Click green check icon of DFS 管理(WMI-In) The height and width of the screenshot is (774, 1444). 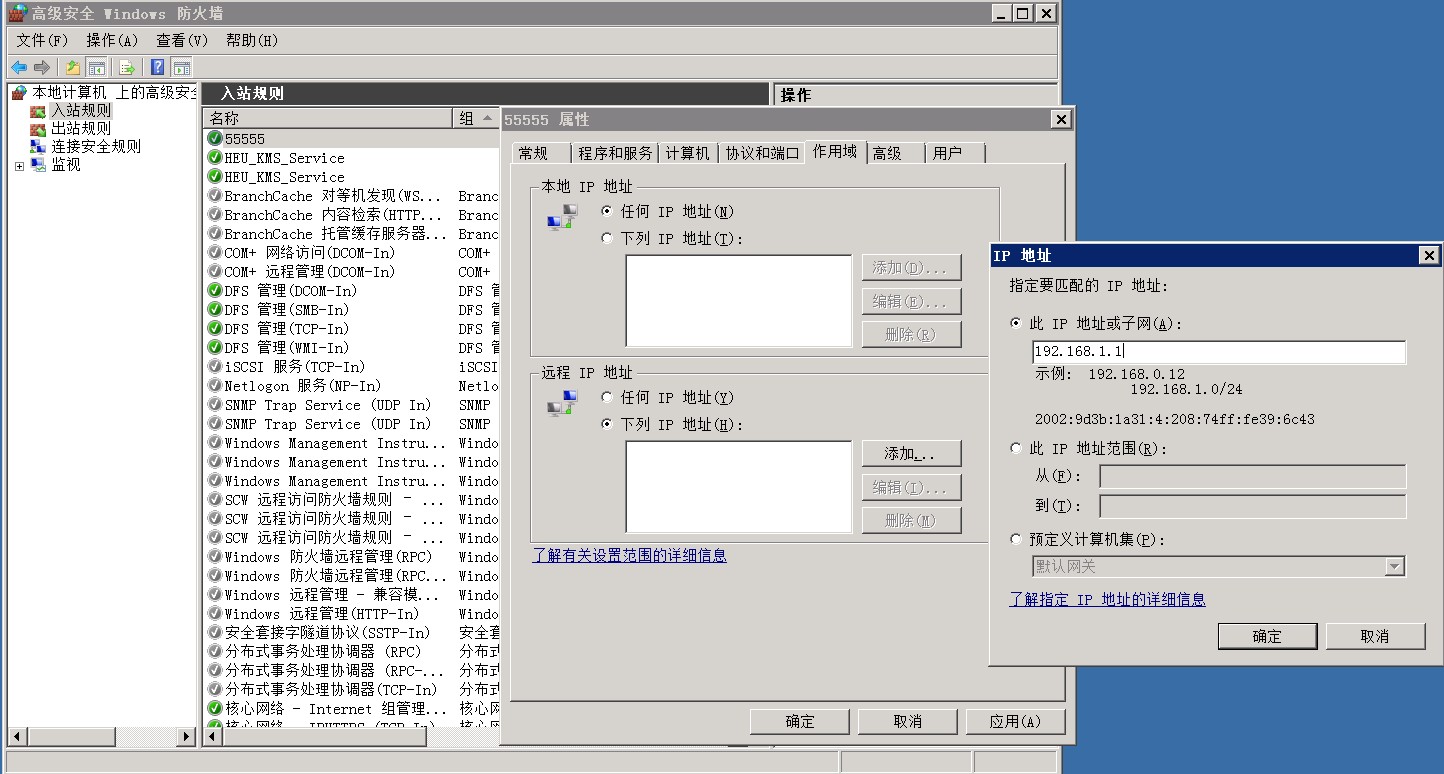click(215, 348)
